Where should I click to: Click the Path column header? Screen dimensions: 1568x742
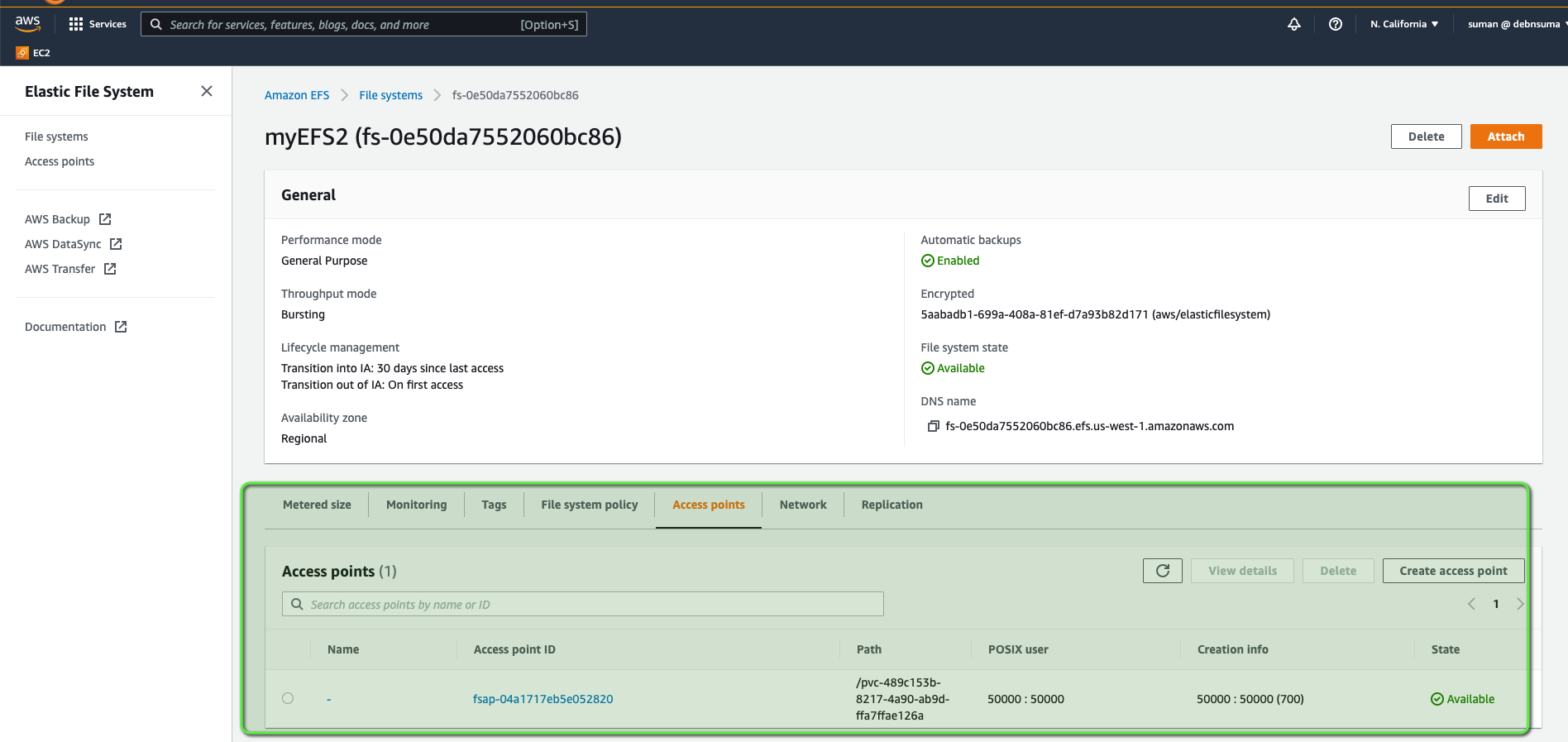tap(869, 649)
